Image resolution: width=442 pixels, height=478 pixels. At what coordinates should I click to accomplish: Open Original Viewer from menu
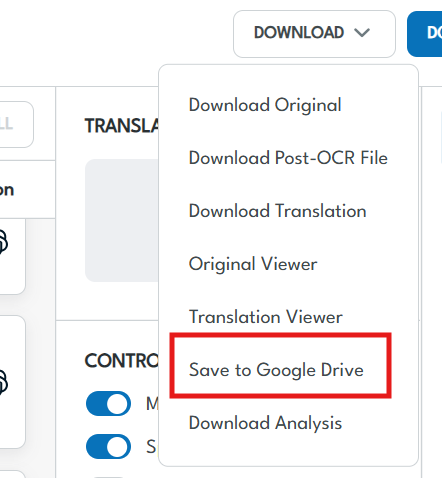click(253, 264)
